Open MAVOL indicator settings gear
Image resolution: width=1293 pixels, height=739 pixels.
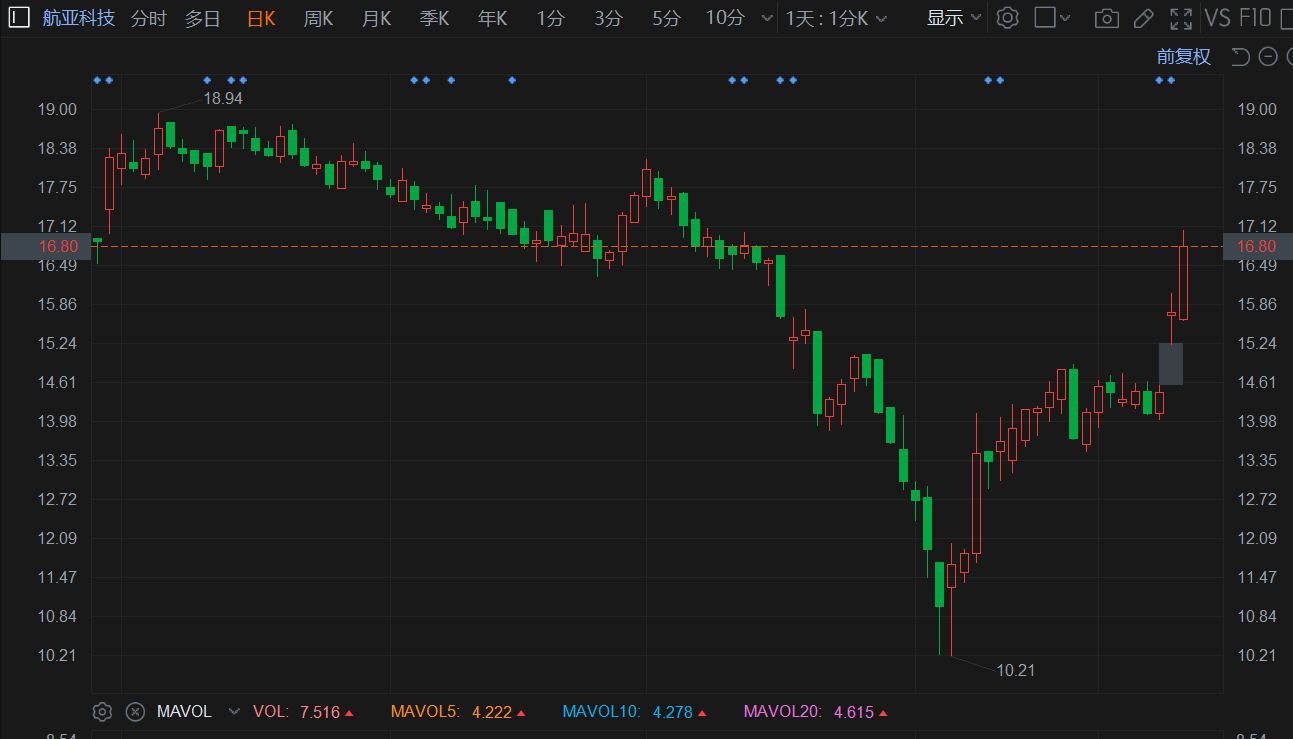[102, 712]
